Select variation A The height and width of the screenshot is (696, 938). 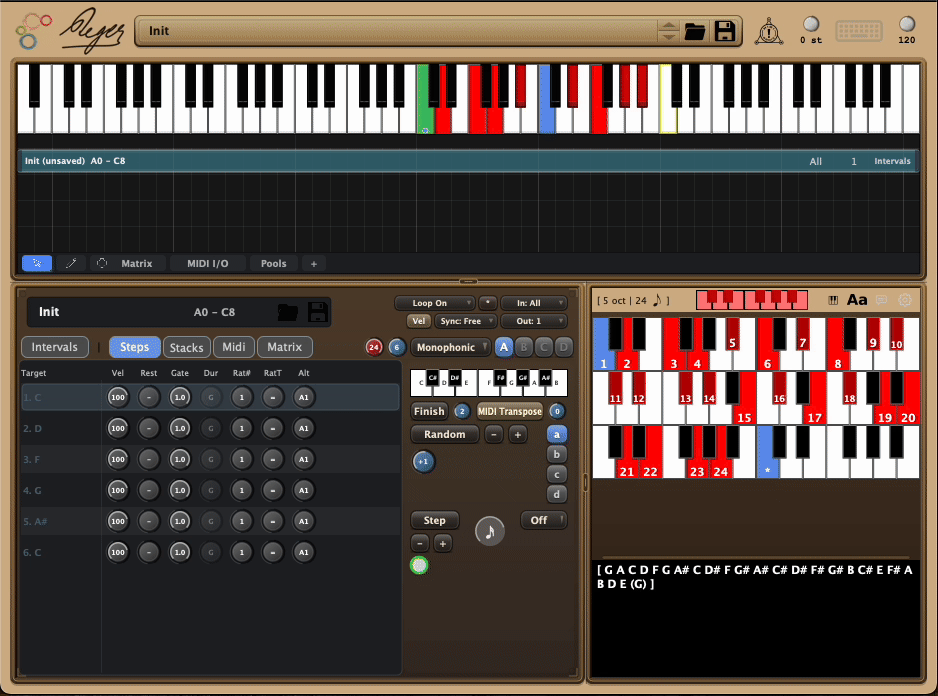[504, 347]
